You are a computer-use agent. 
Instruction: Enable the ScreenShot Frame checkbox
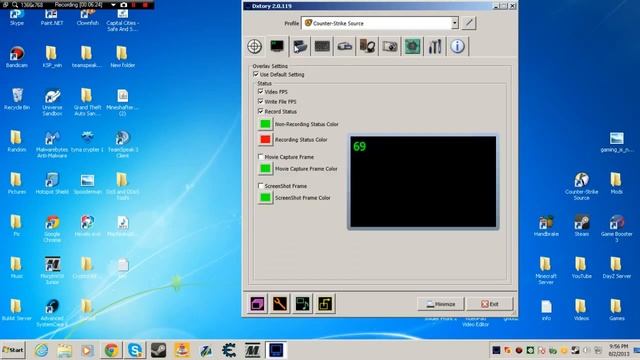pyautogui.click(x=261, y=186)
